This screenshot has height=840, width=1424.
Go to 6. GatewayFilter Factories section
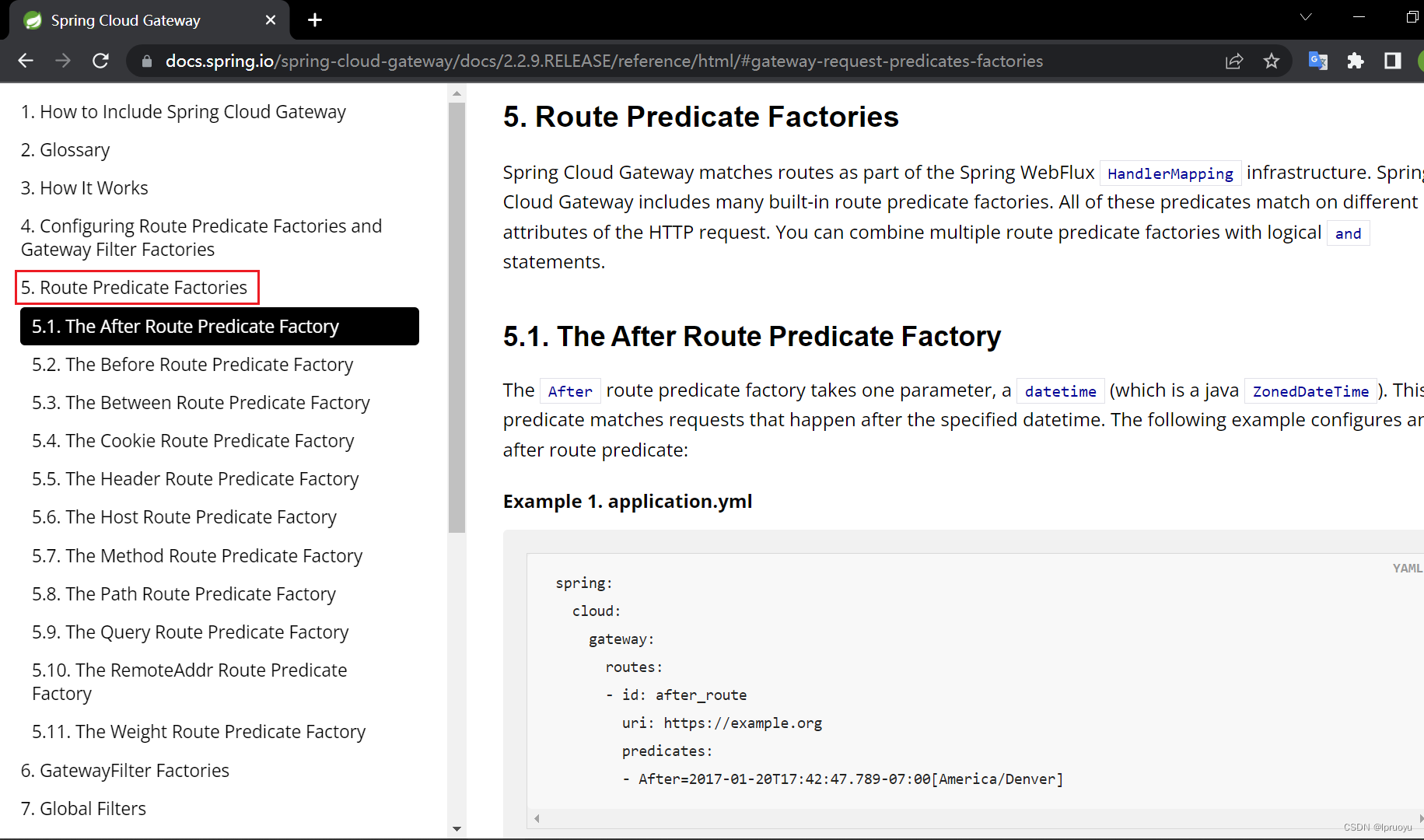pos(125,771)
